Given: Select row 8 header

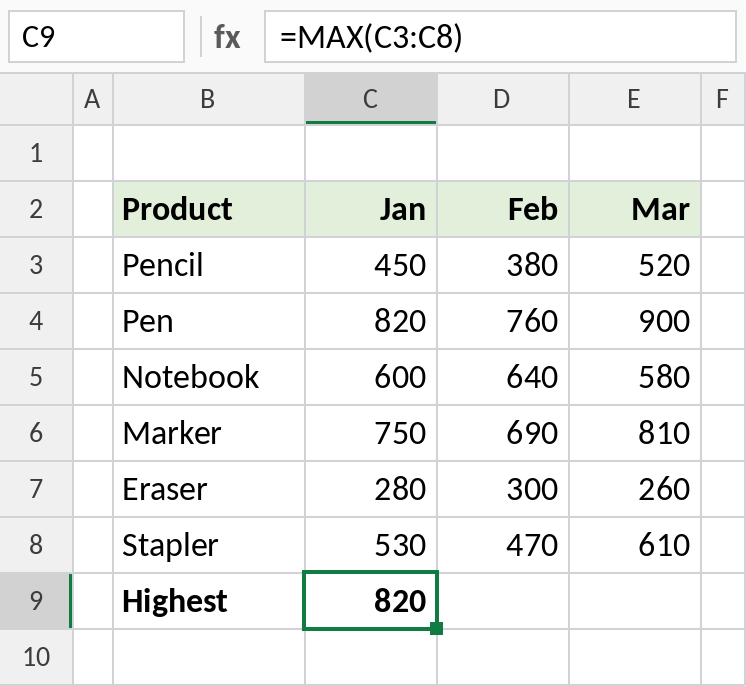Looking at the screenshot, I should (x=36, y=545).
